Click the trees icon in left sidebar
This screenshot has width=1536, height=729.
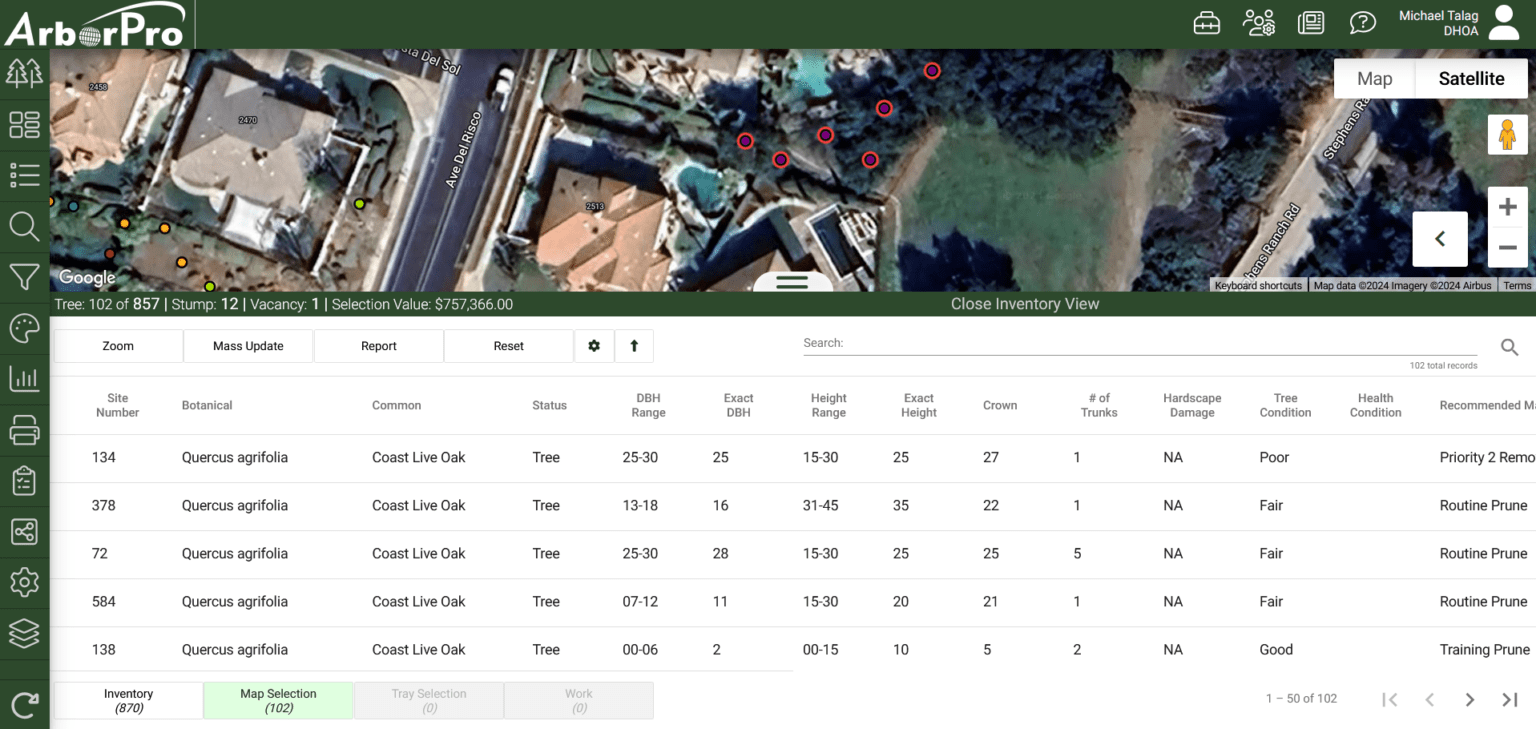pyautogui.click(x=24, y=73)
